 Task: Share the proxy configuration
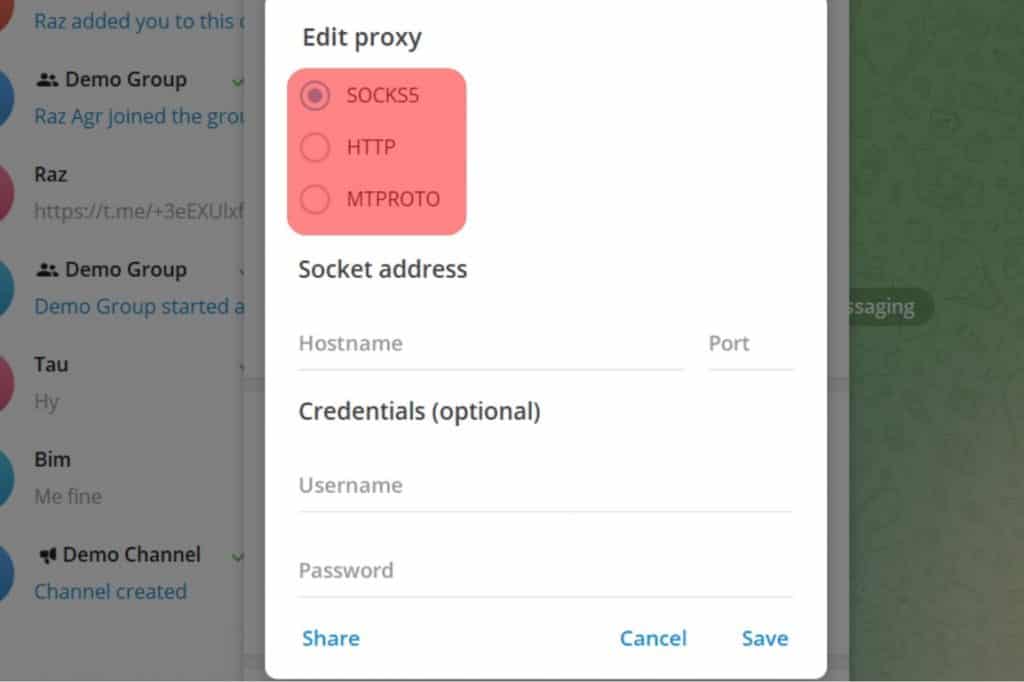coord(330,638)
